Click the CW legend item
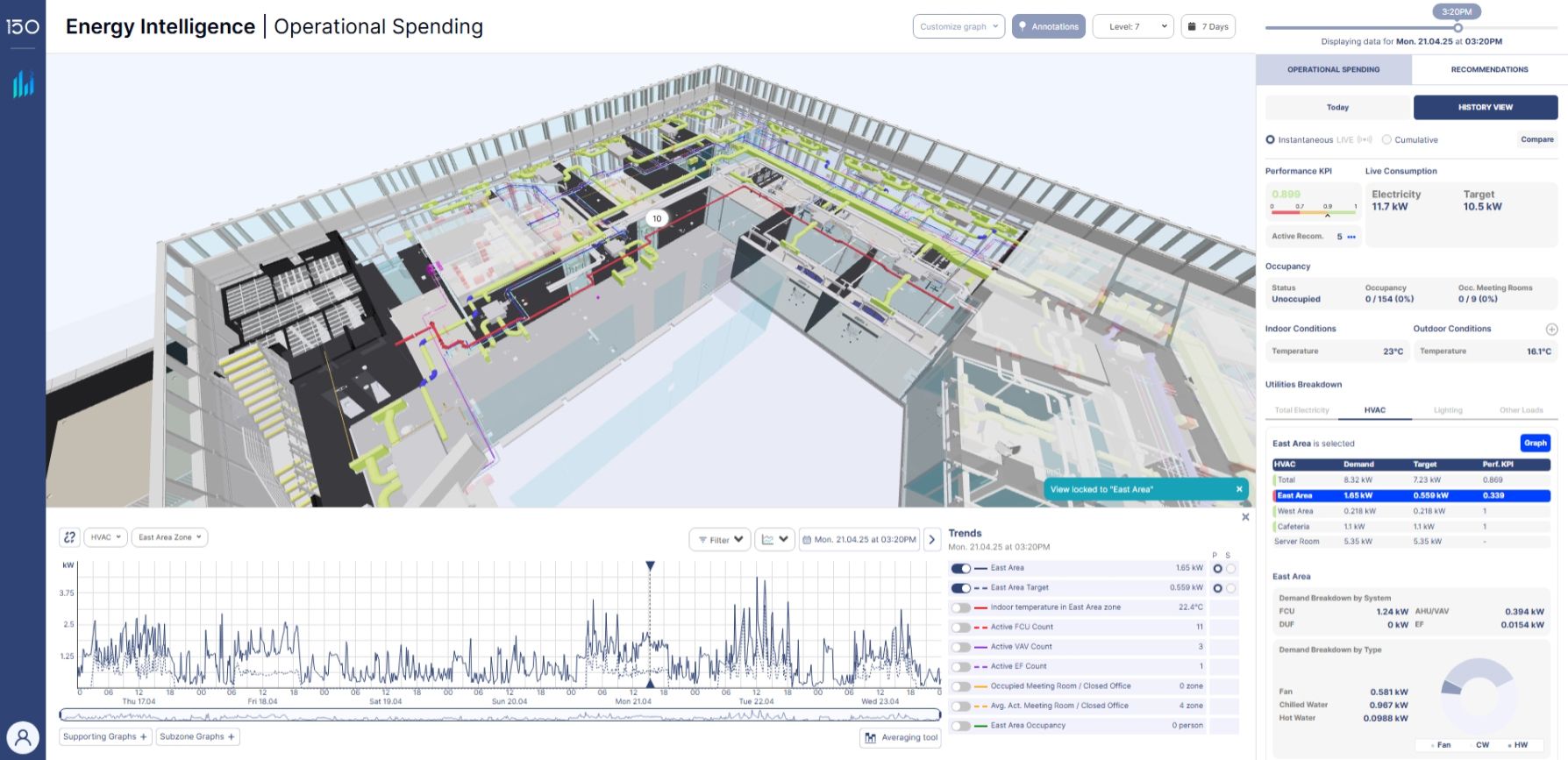The height and width of the screenshot is (760, 1568). tap(1480, 745)
